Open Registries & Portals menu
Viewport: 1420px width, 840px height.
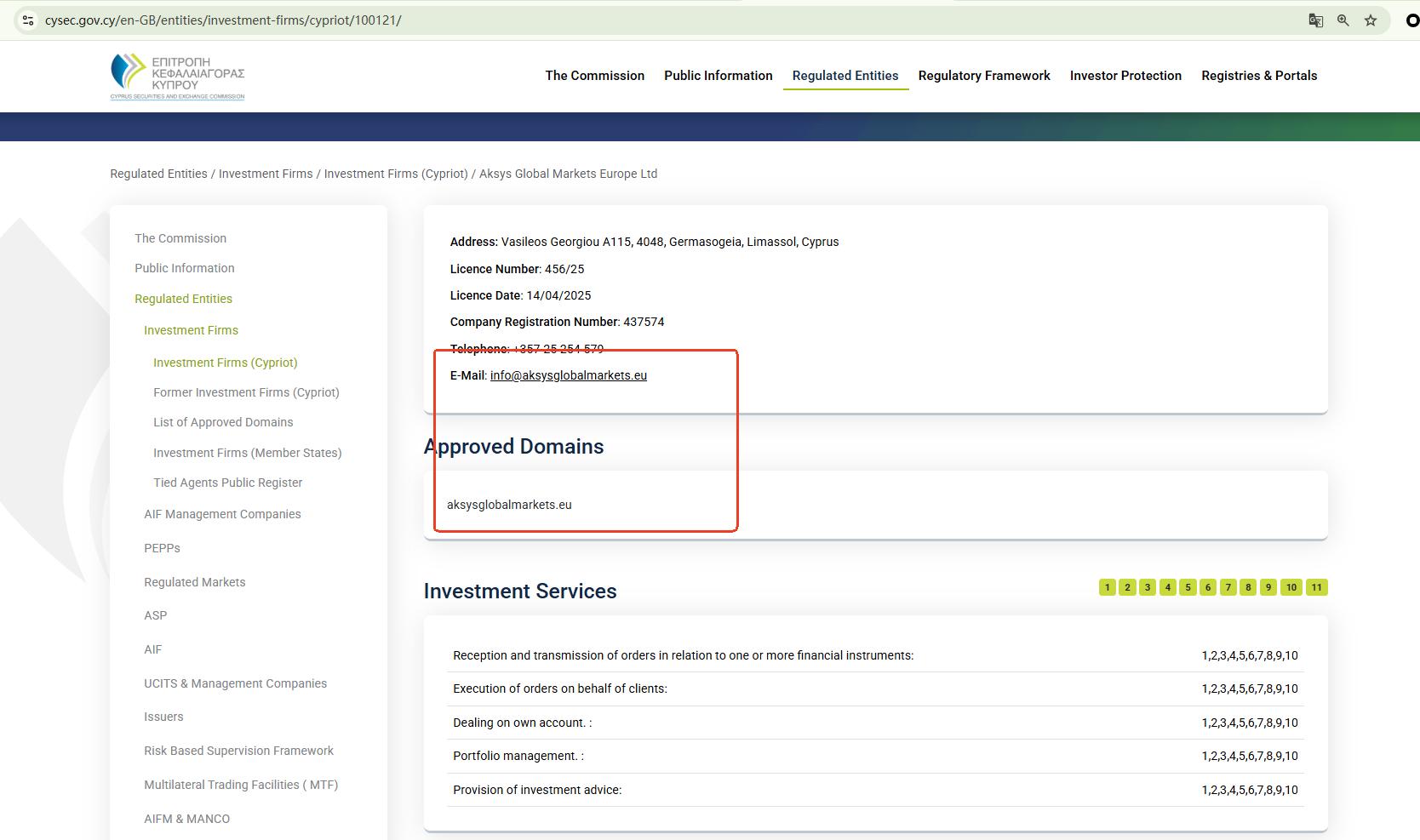click(1258, 76)
